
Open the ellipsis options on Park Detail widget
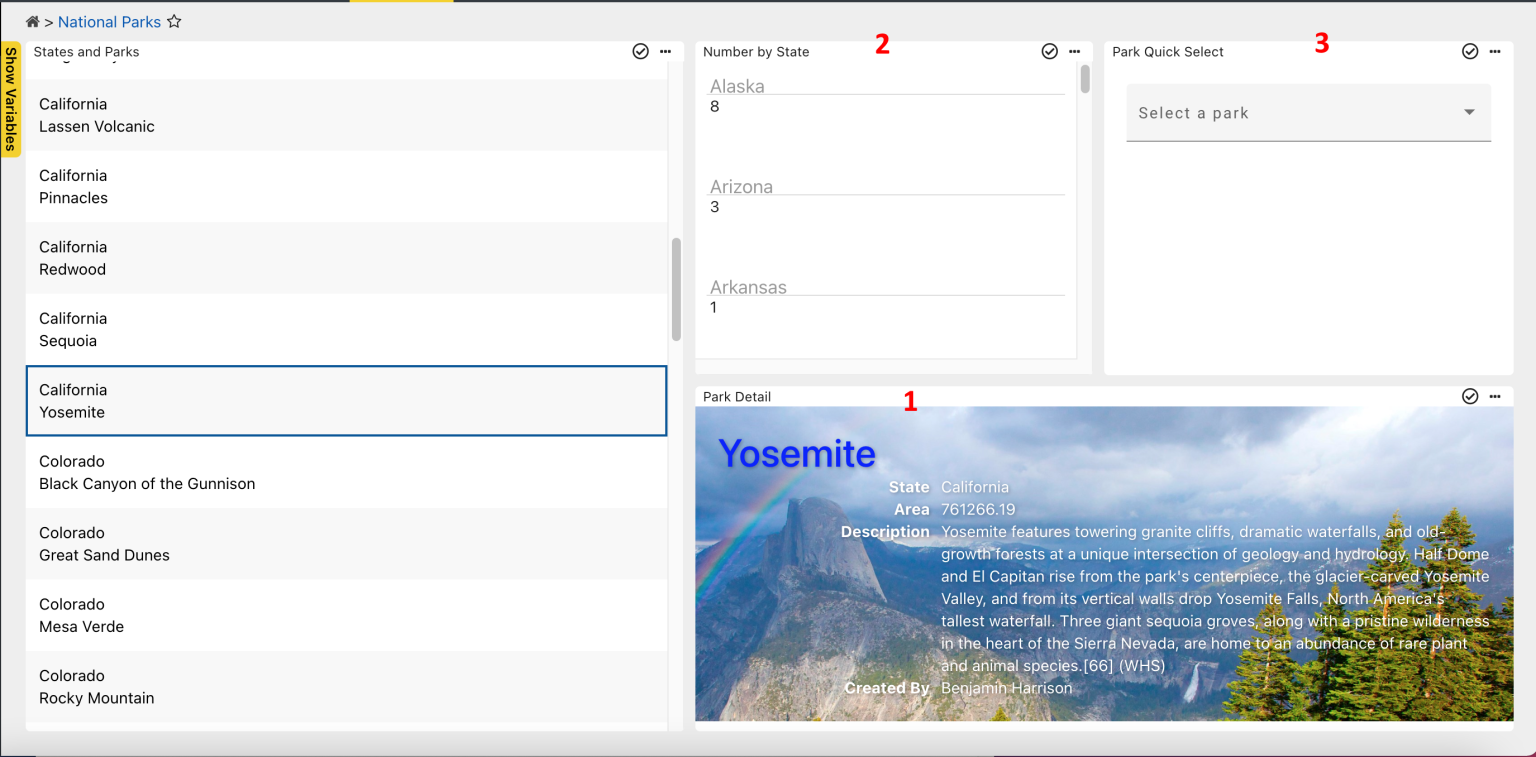(x=1495, y=396)
